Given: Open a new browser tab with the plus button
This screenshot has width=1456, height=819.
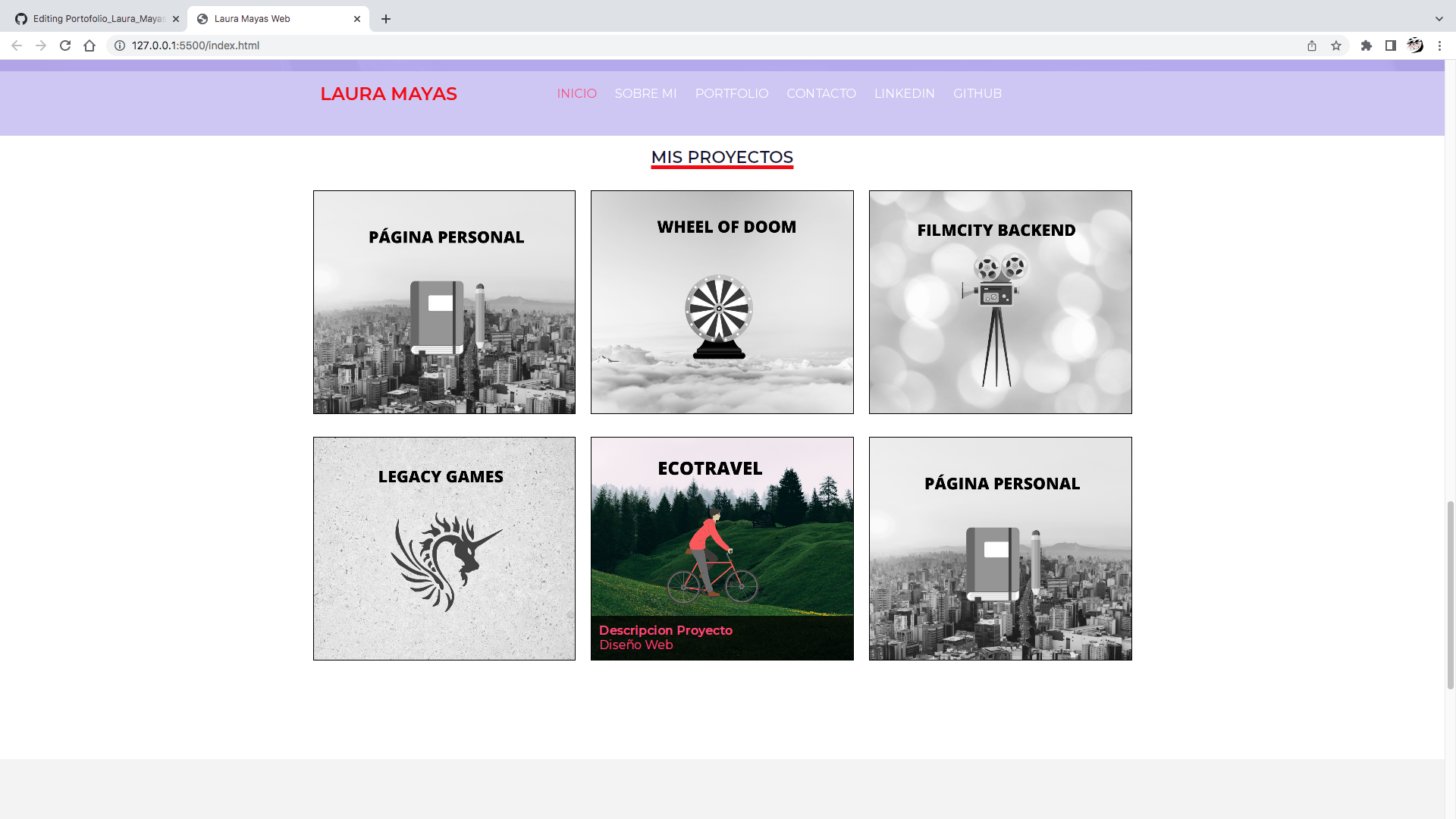Looking at the screenshot, I should 386,19.
